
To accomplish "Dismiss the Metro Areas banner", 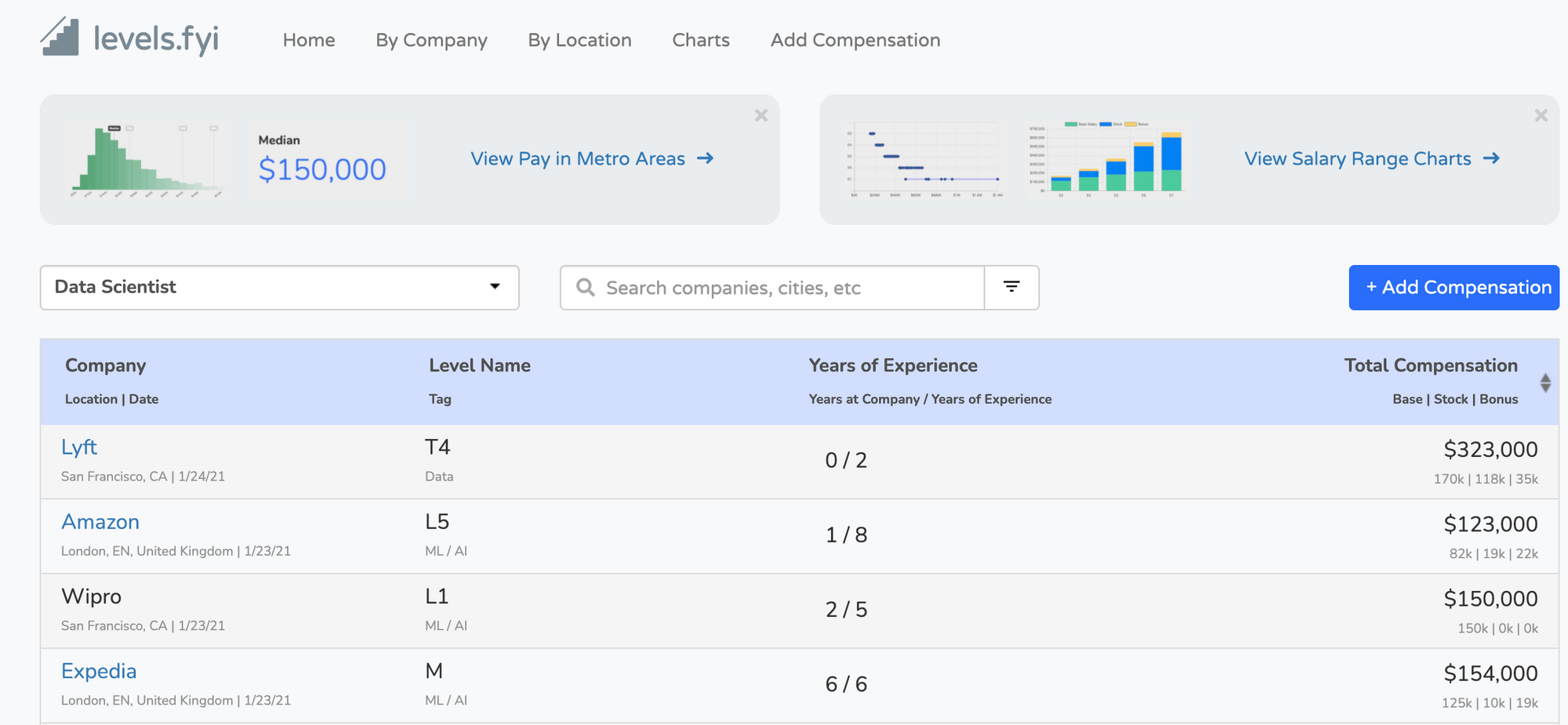I will (x=760, y=116).
